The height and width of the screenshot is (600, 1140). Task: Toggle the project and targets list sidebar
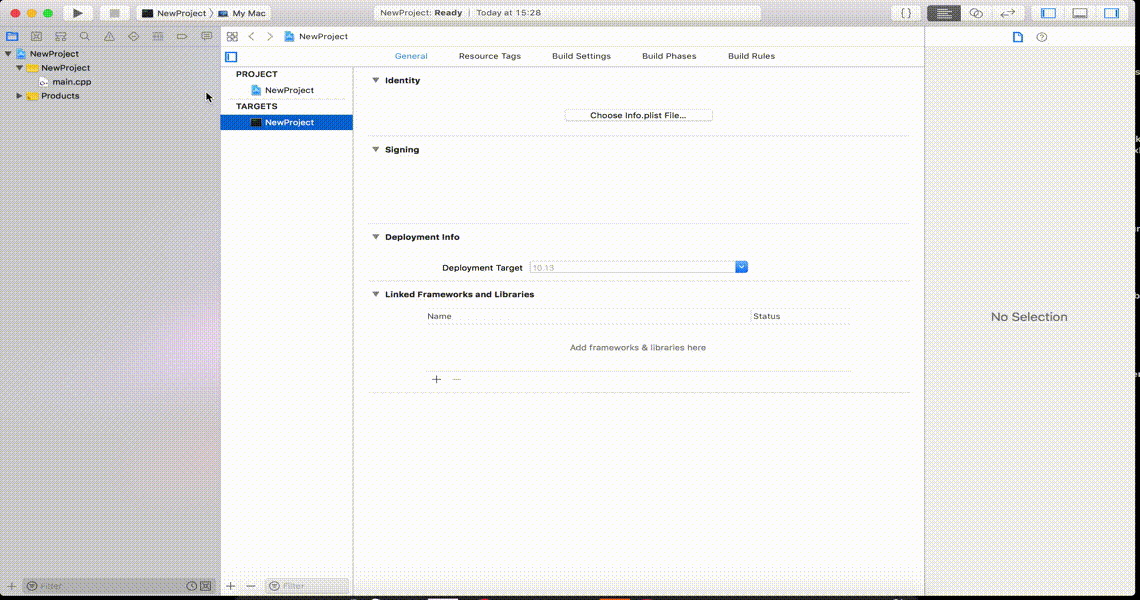click(x=231, y=56)
